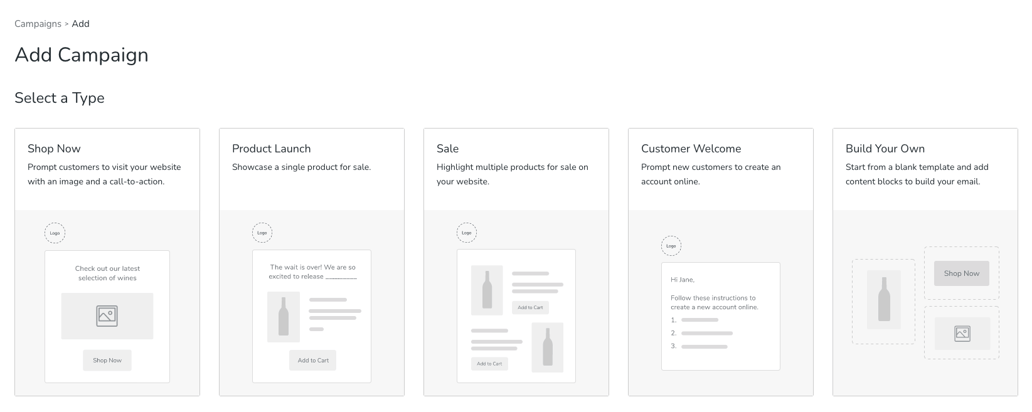Click the bottom wine bottle icon in Sale preview

coord(547,347)
